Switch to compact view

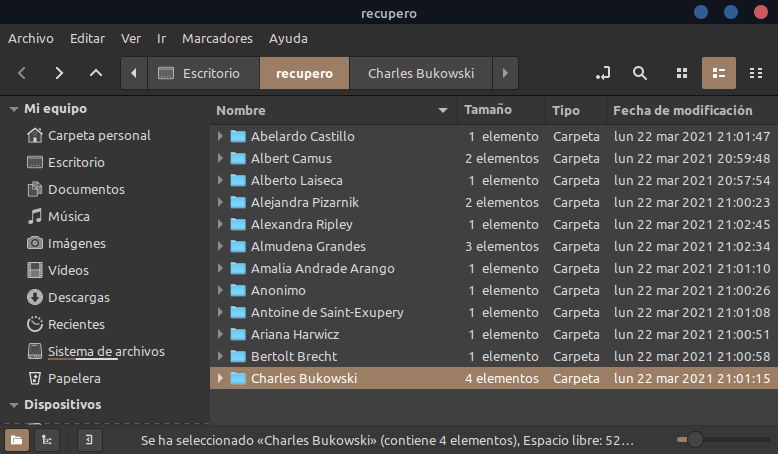753,73
